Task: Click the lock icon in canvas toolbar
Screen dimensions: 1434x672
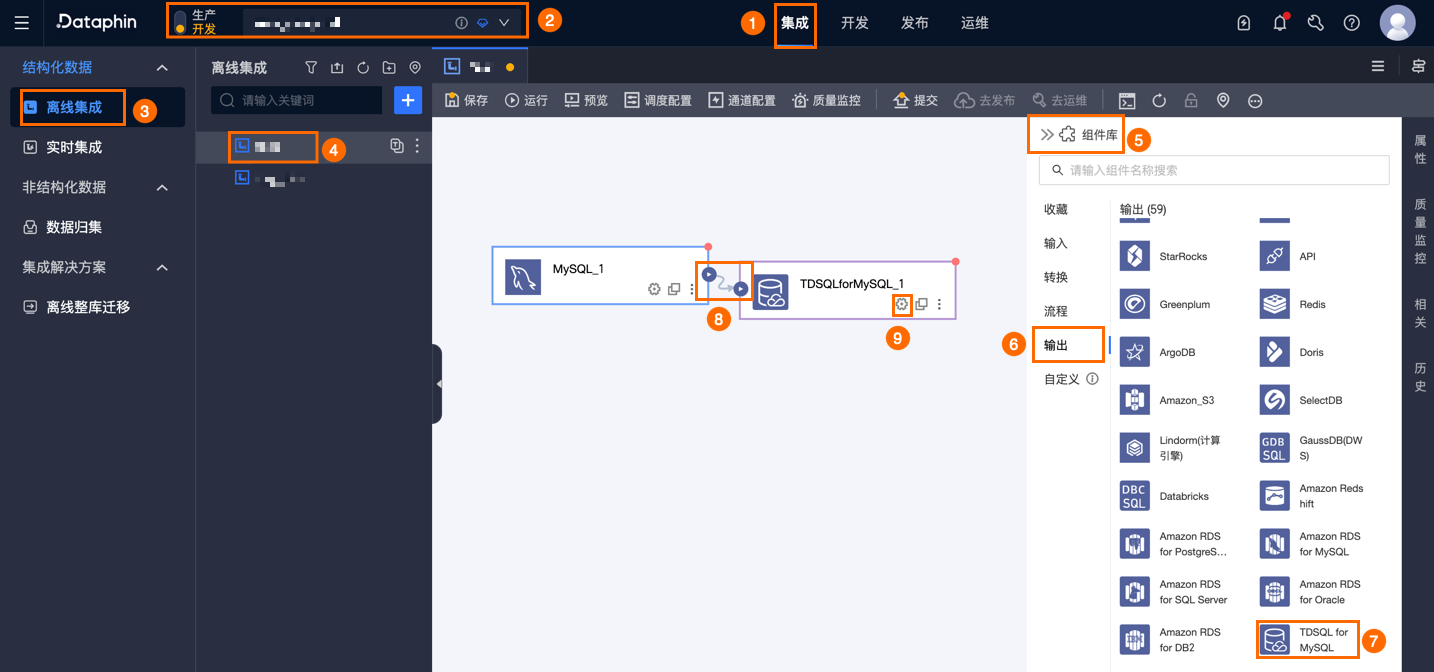Action: 1191,100
